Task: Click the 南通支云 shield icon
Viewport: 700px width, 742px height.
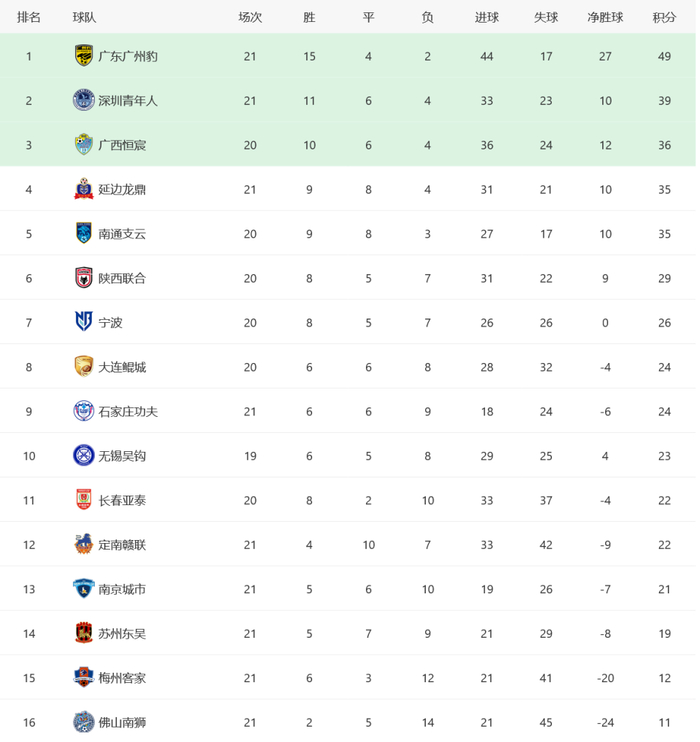Action: [84, 233]
